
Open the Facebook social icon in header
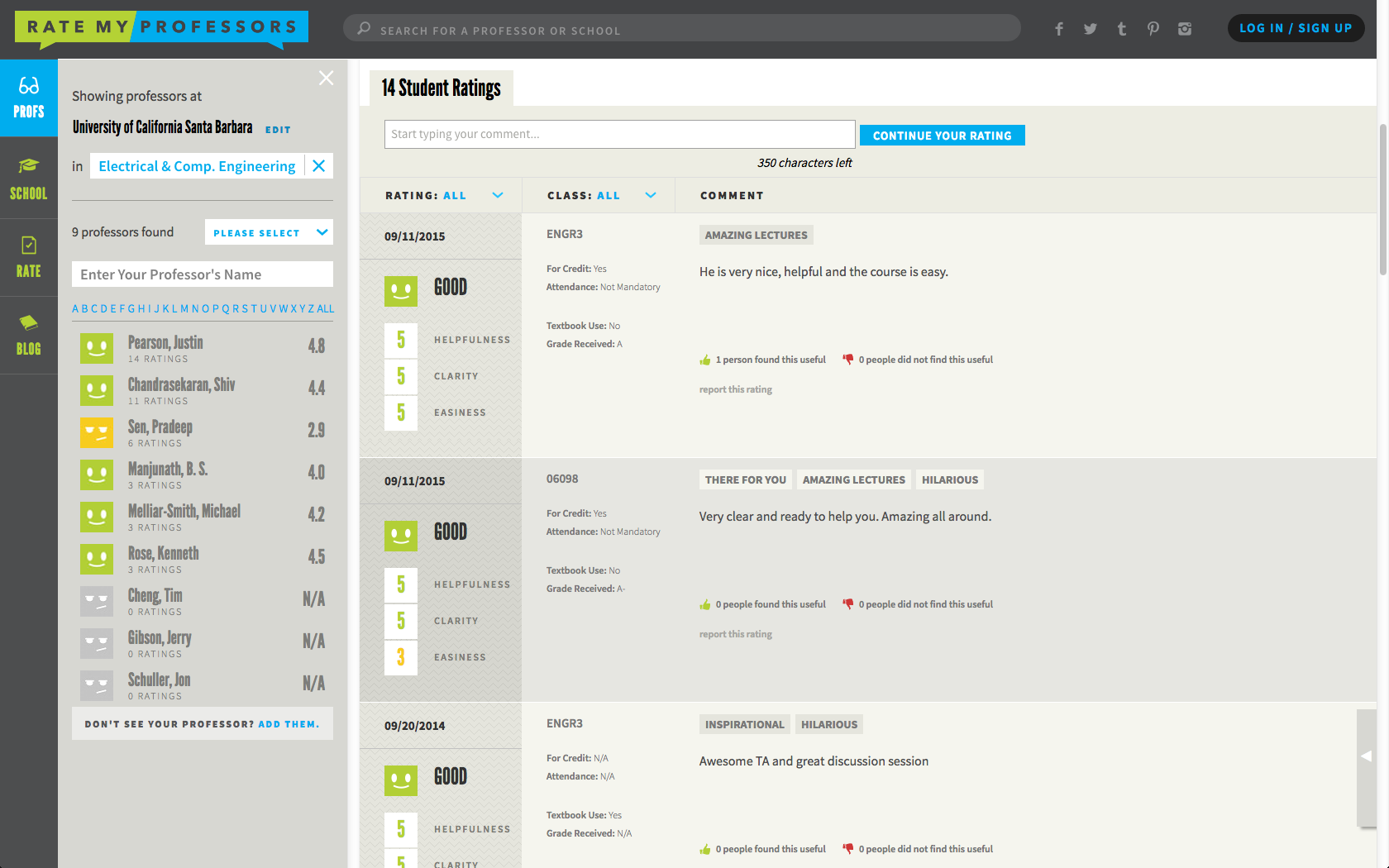point(1058,29)
